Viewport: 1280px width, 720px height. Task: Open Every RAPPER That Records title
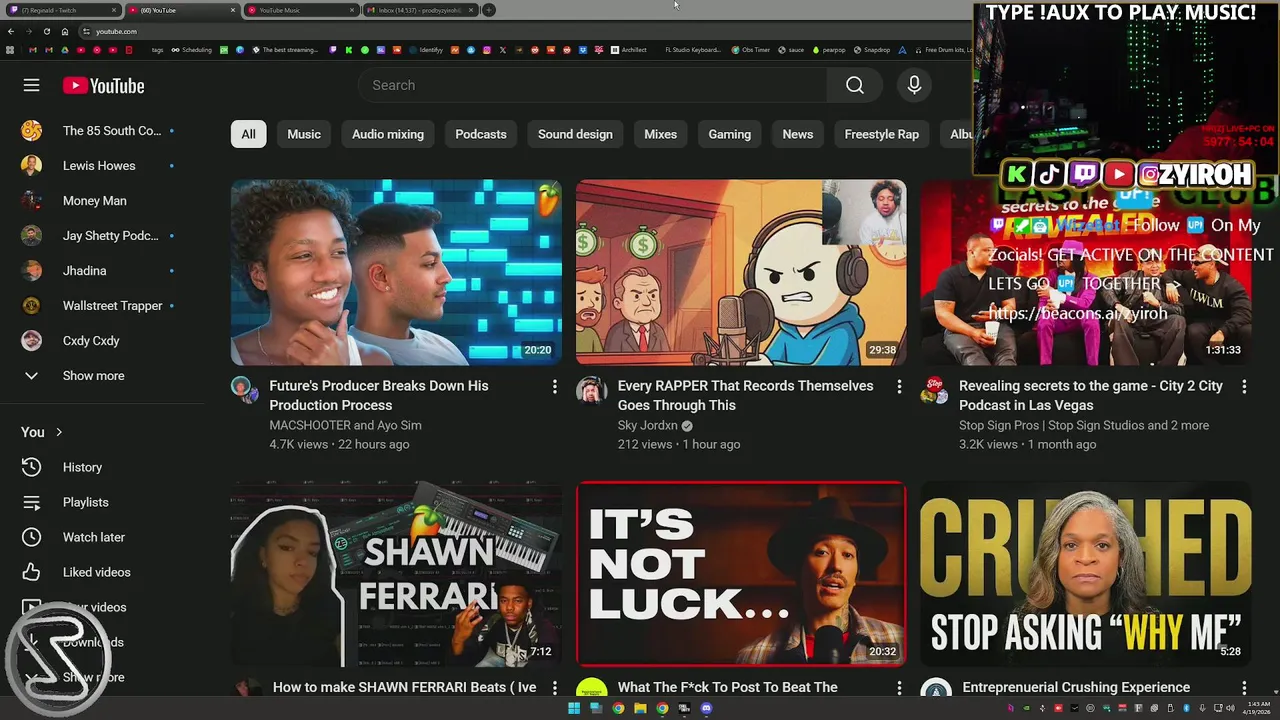tap(746, 395)
